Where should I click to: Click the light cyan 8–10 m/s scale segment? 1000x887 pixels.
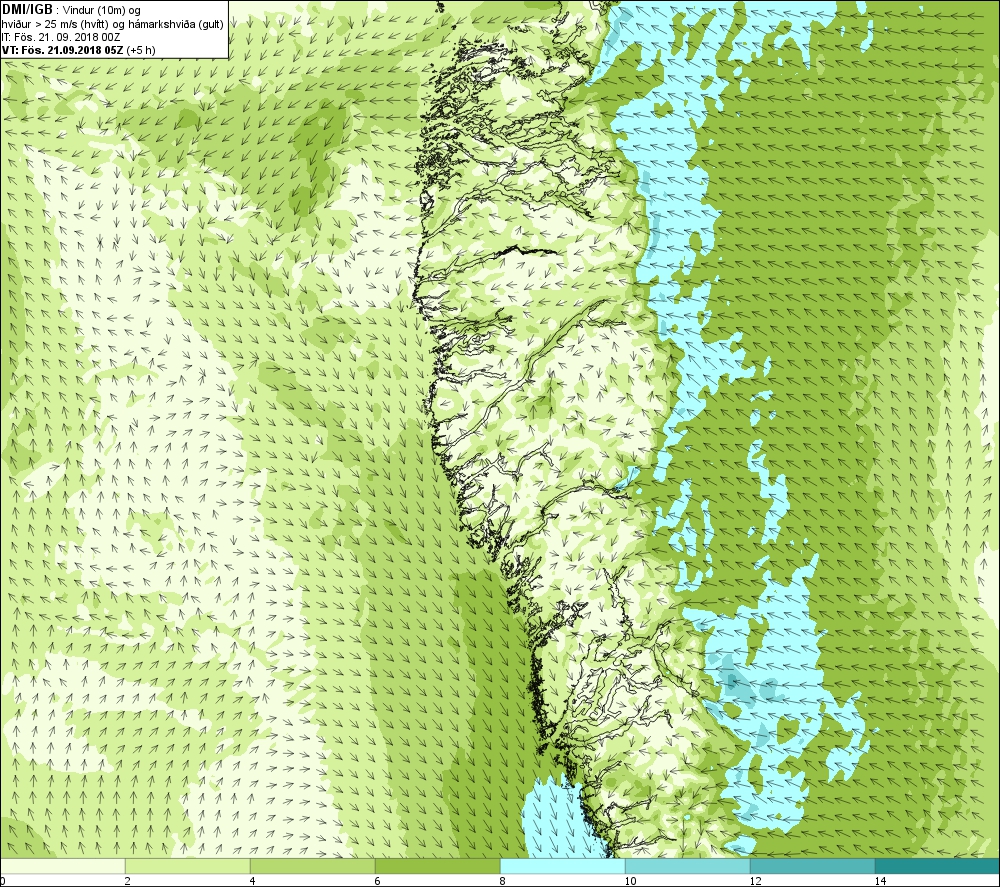562,866
